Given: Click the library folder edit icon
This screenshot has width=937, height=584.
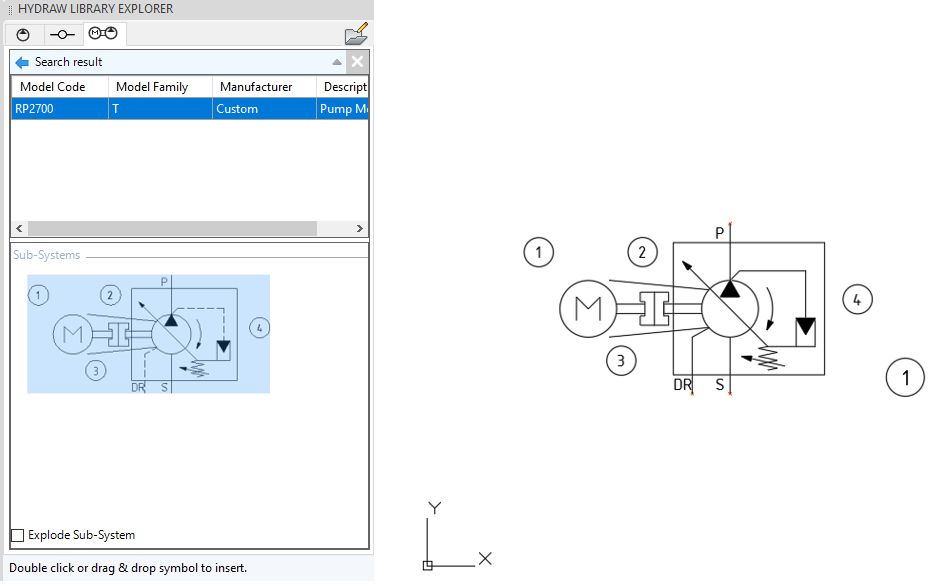Looking at the screenshot, I should [x=356, y=36].
